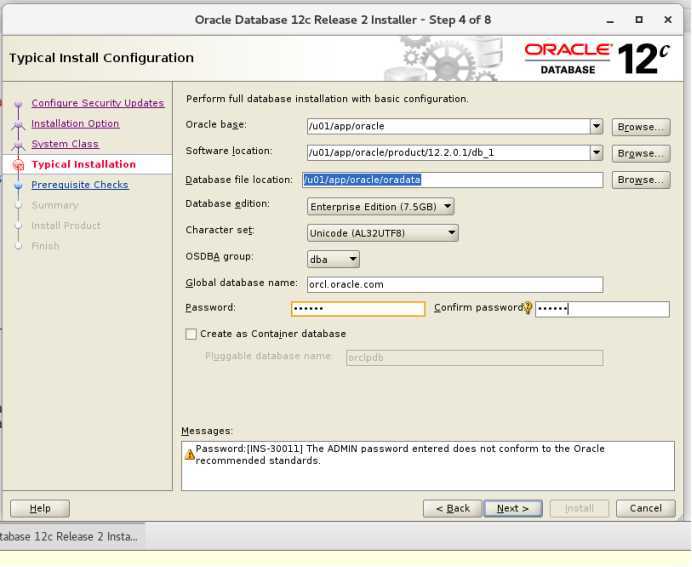Screen dimensions: 692x567
Task: Click the Prerequisite Checks step marker icon
Action: tap(18, 186)
